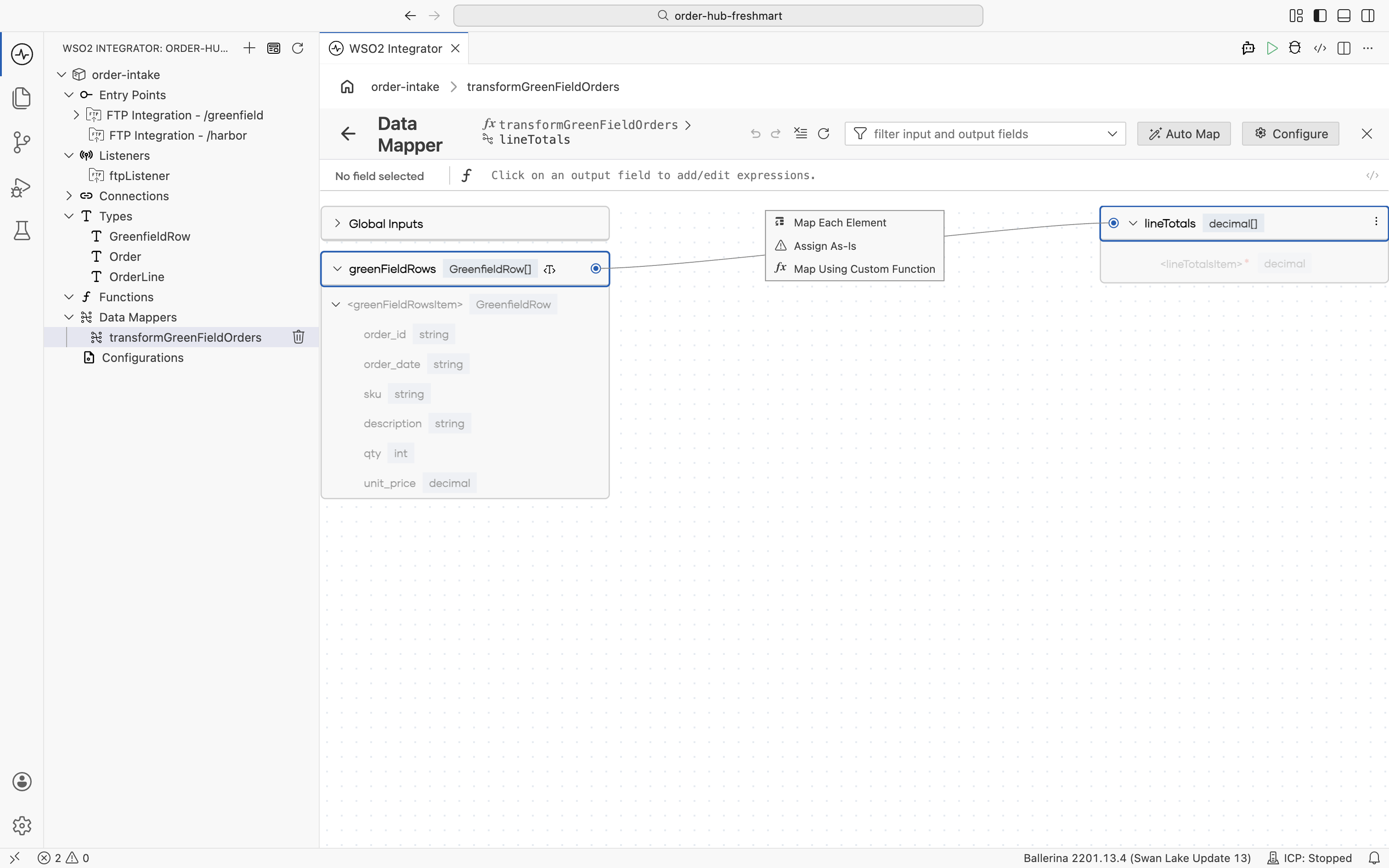Choose Map Using Custom Function option
The image size is (1389, 868).
click(x=855, y=269)
